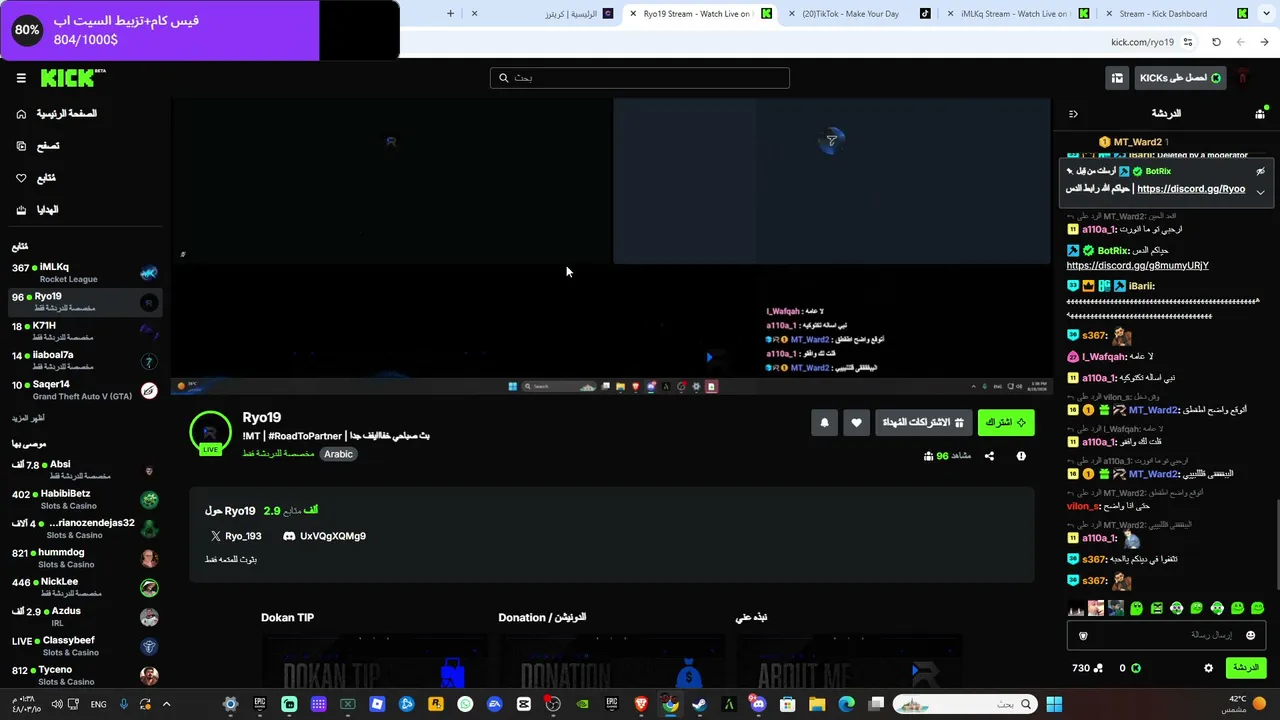Open recommended channel Azdus

click(85, 616)
